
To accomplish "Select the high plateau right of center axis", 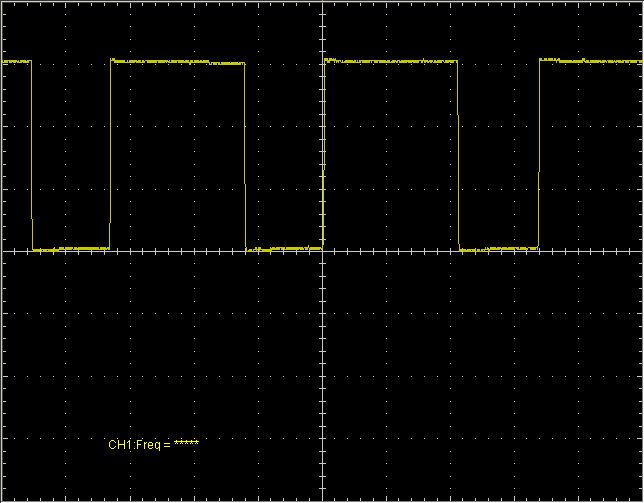I will [391, 62].
